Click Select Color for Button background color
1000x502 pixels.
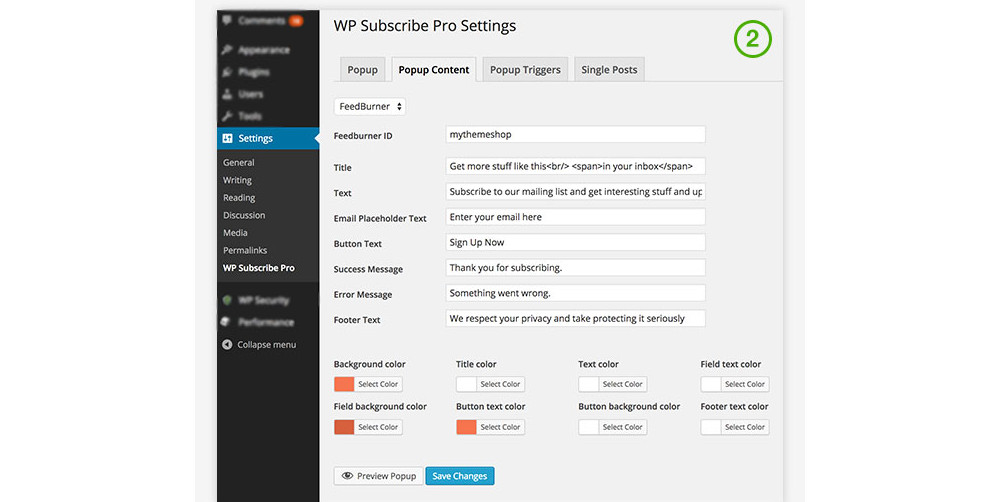point(623,427)
